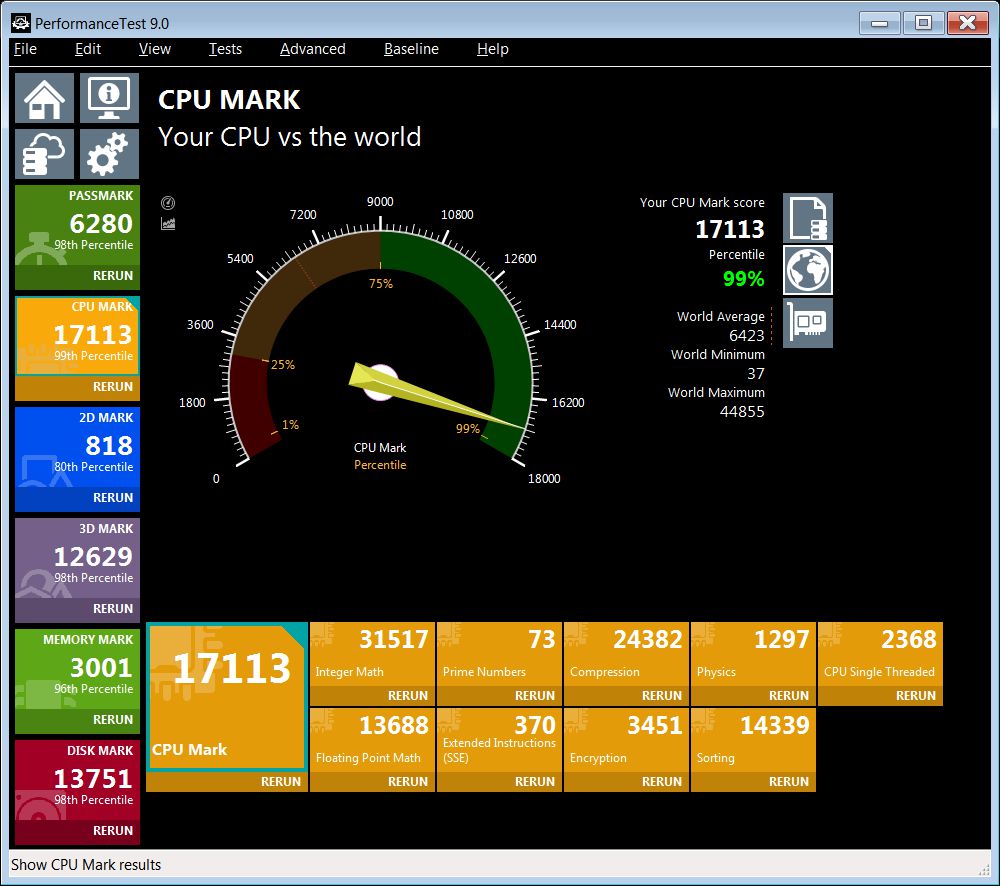Open the Tests menu
The image size is (1000, 886).
(x=225, y=49)
